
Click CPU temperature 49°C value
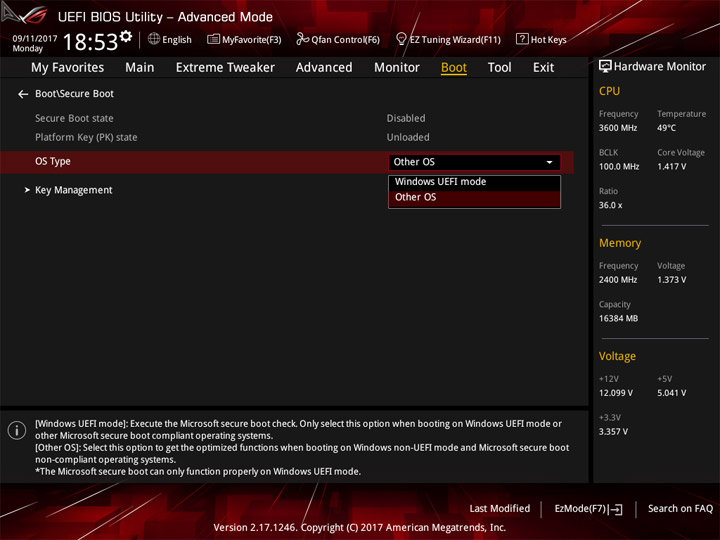point(666,128)
